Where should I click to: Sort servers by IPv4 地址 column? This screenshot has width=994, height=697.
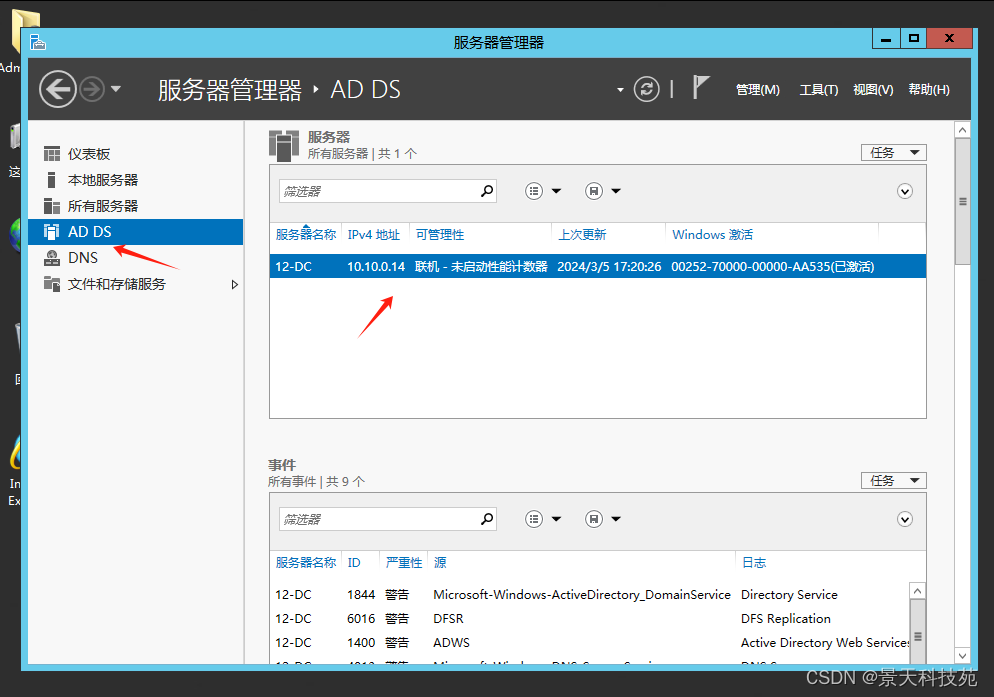click(x=373, y=235)
